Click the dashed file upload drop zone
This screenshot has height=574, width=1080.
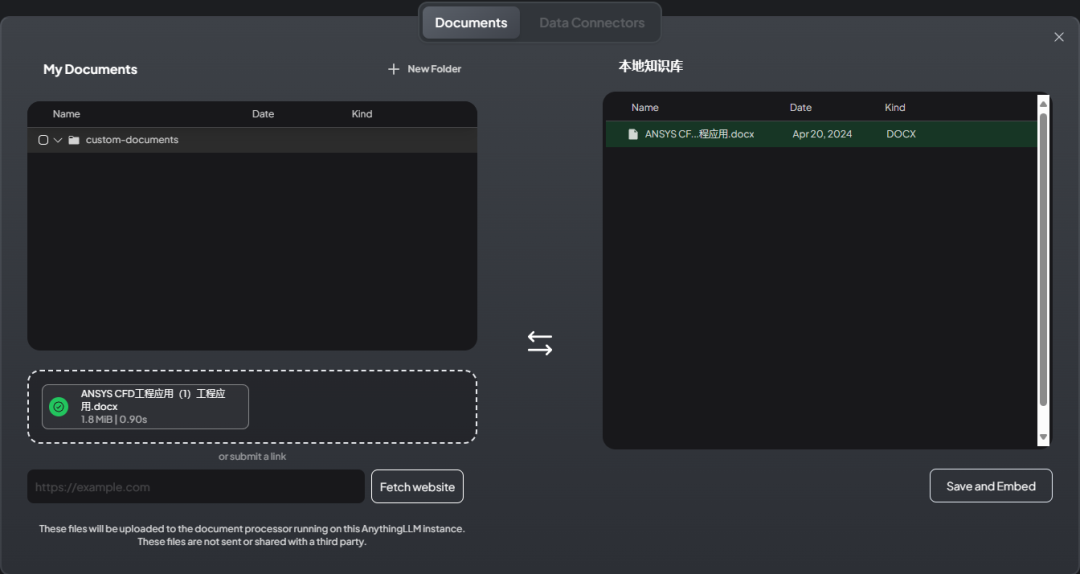pyautogui.click(x=360, y=407)
